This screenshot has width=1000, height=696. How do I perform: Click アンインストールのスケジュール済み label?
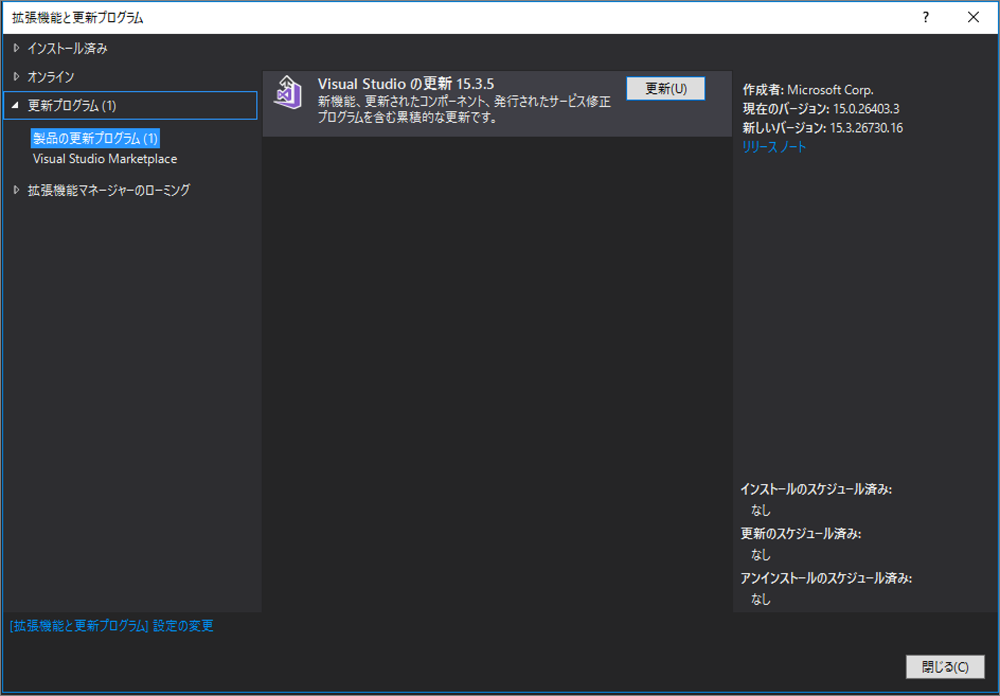pyautogui.click(x=826, y=579)
